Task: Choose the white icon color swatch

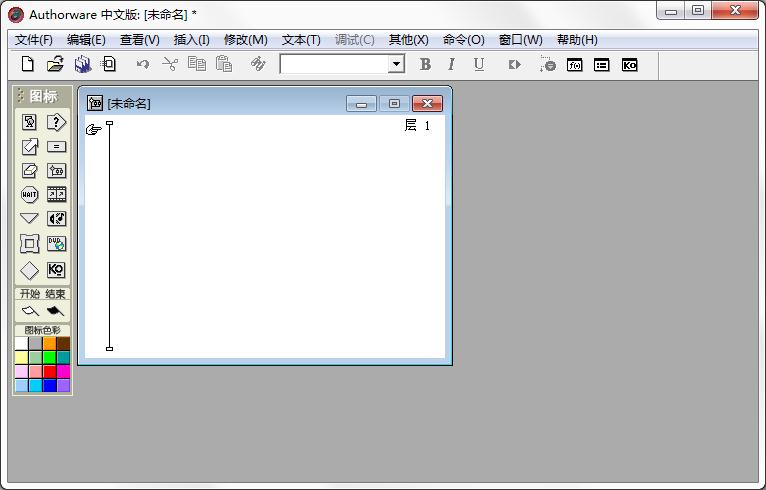Action: (21, 343)
